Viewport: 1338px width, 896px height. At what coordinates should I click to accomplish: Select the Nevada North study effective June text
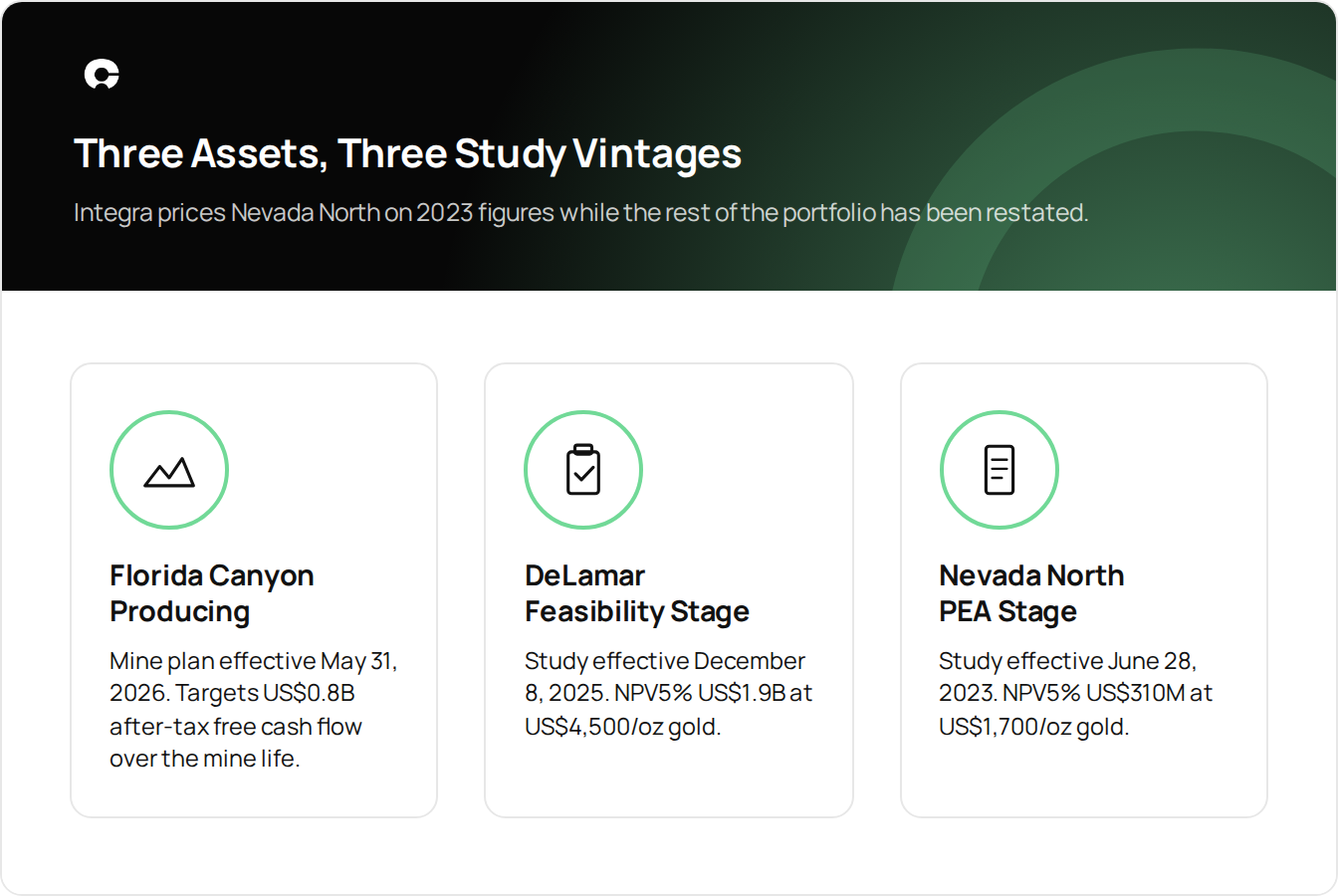pos(1076,694)
